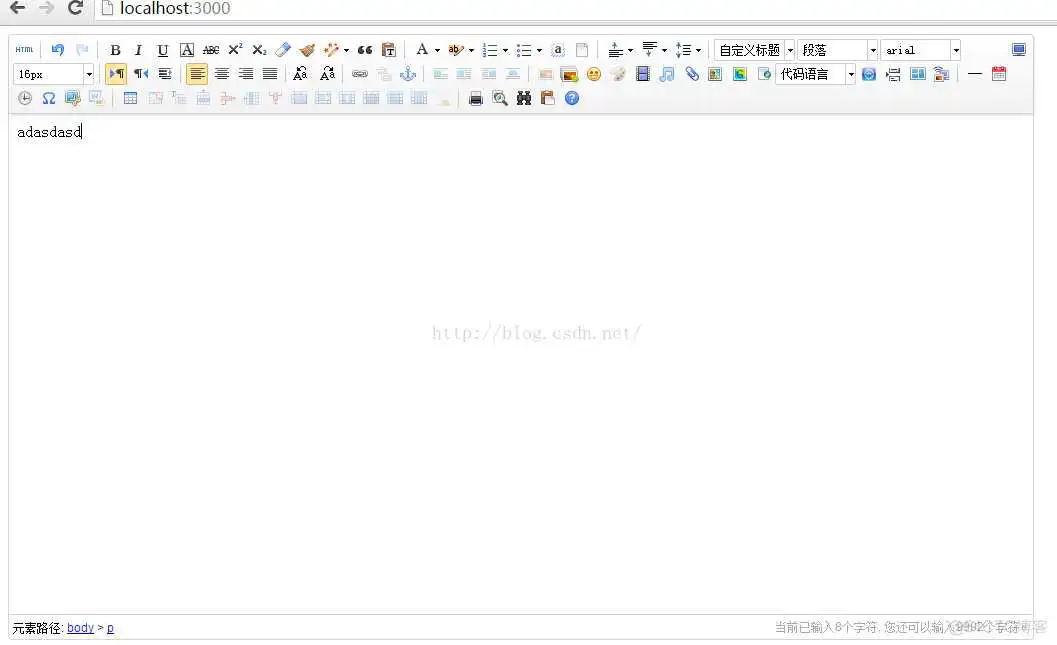This screenshot has width=1057, height=645.
Task: Insert current time with the clock icon
Action: pyautogui.click(x=25, y=98)
